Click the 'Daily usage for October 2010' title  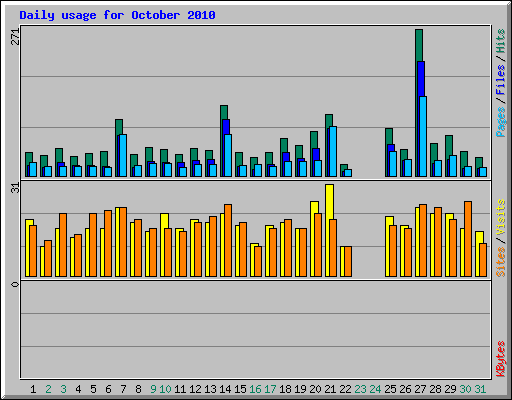[x=117, y=15]
